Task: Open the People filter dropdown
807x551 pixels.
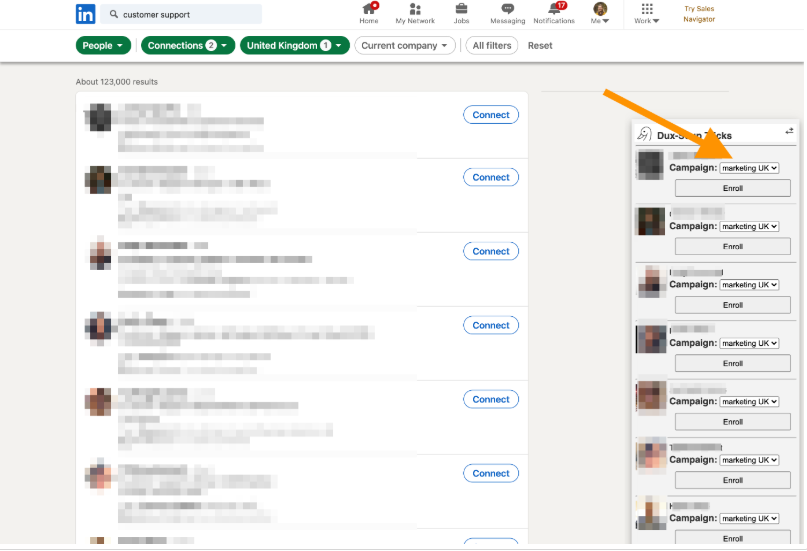Action: coord(103,45)
